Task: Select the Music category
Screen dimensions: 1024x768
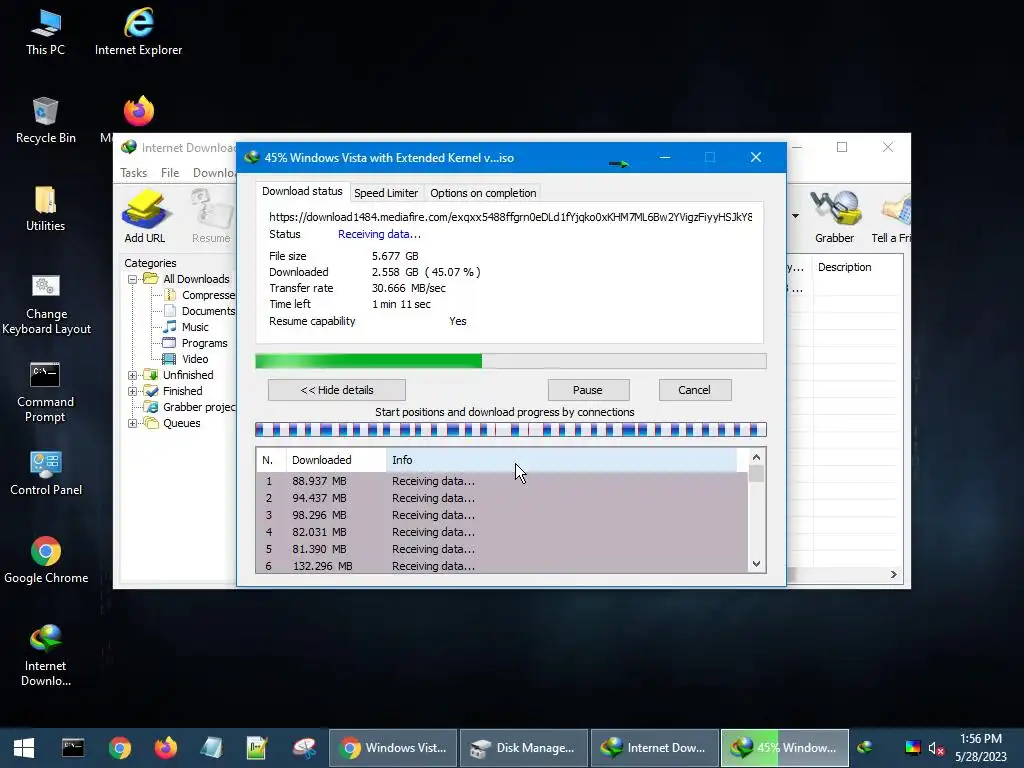Action: [x=186, y=327]
